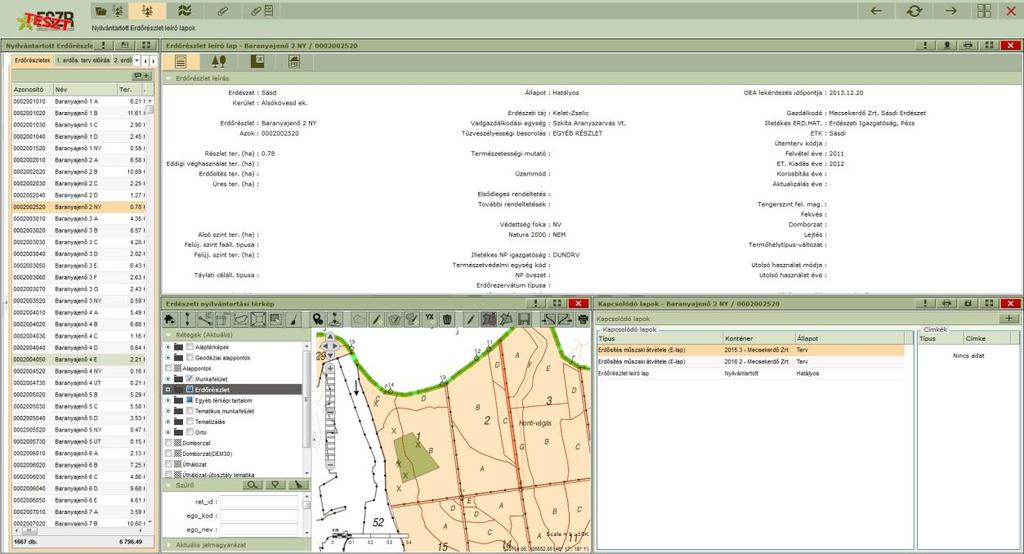This screenshot has height=554, width=1024.
Task: Sort related sheets by the Konténer column header
Action: [758, 338]
